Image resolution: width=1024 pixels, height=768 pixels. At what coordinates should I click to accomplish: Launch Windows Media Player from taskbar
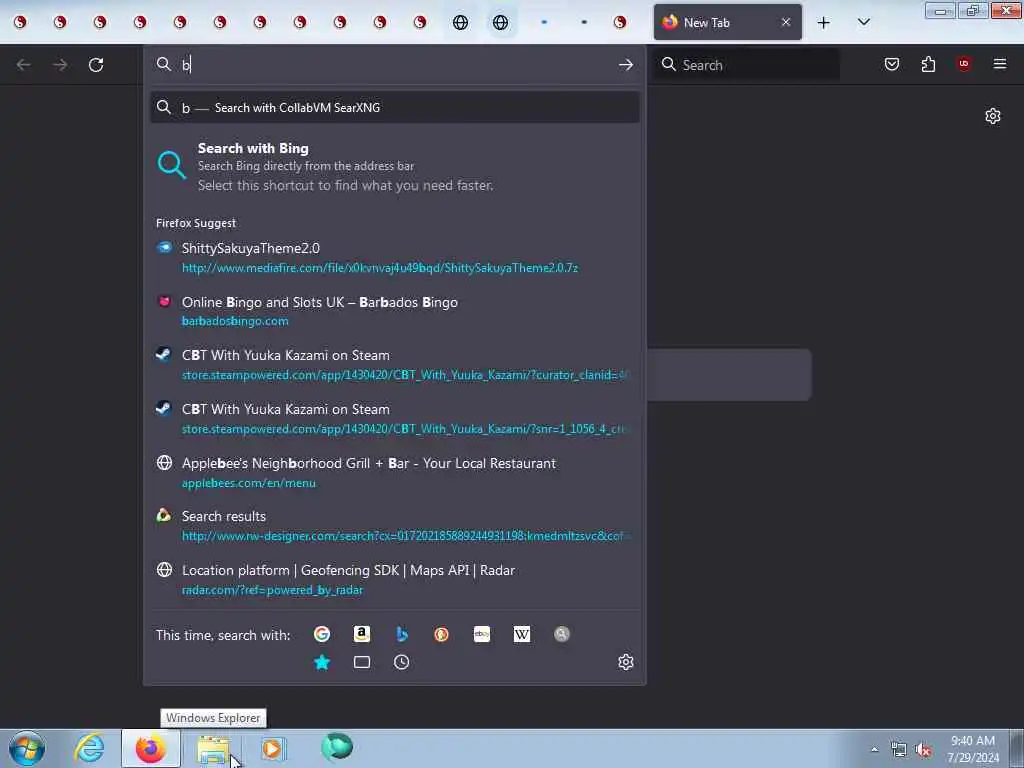(x=273, y=748)
